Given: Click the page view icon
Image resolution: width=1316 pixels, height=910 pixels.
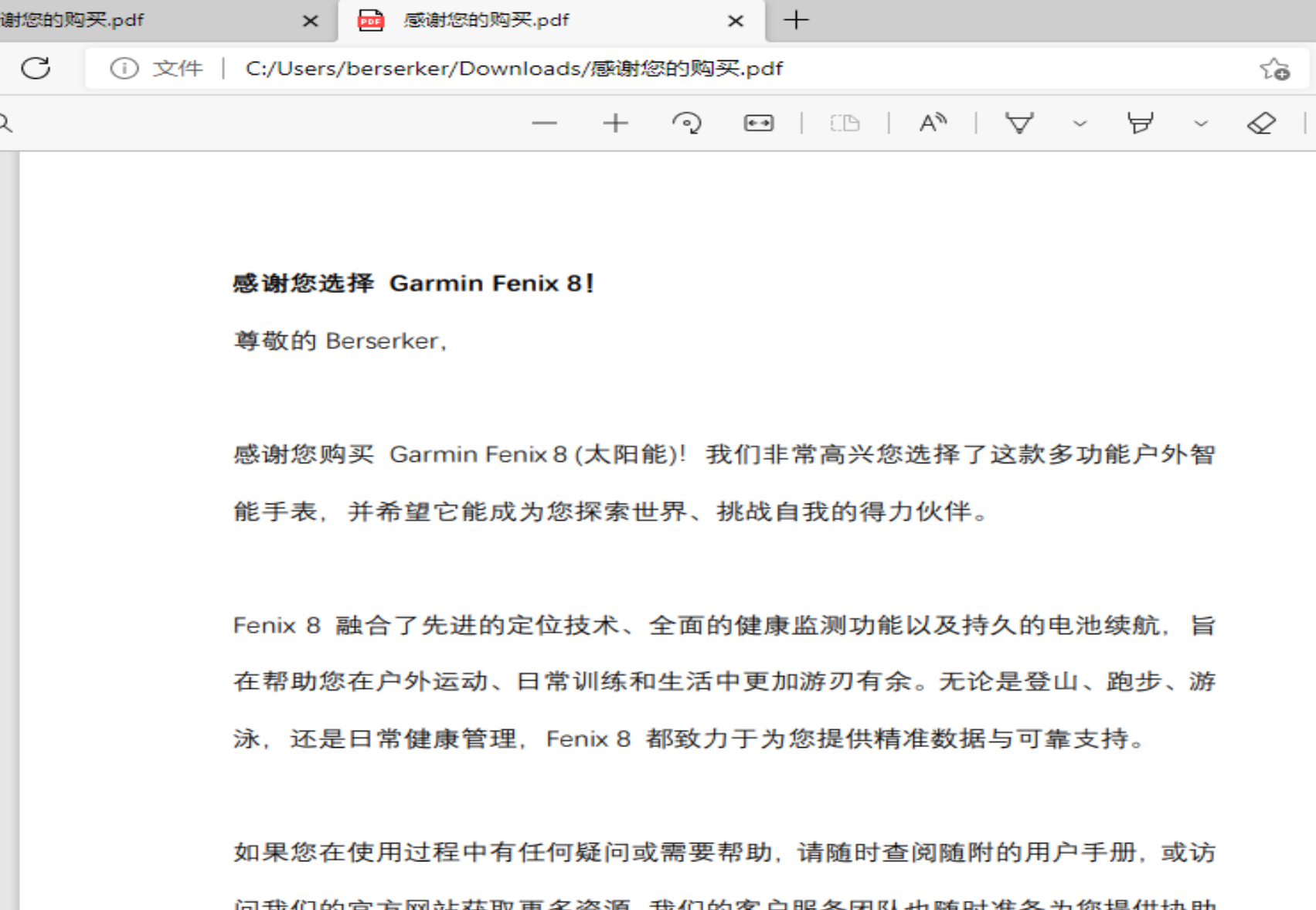Looking at the screenshot, I should click(845, 123).
